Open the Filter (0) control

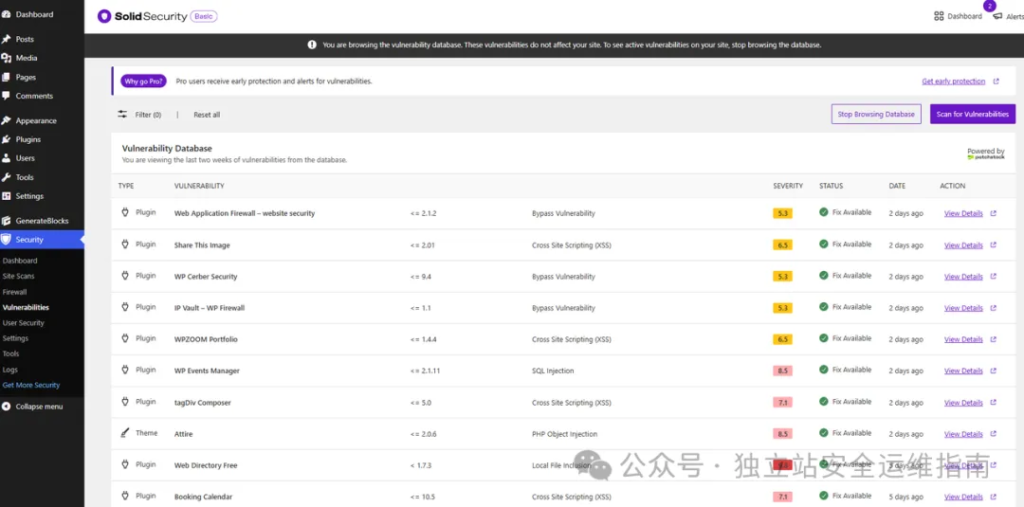coord(139,114)
